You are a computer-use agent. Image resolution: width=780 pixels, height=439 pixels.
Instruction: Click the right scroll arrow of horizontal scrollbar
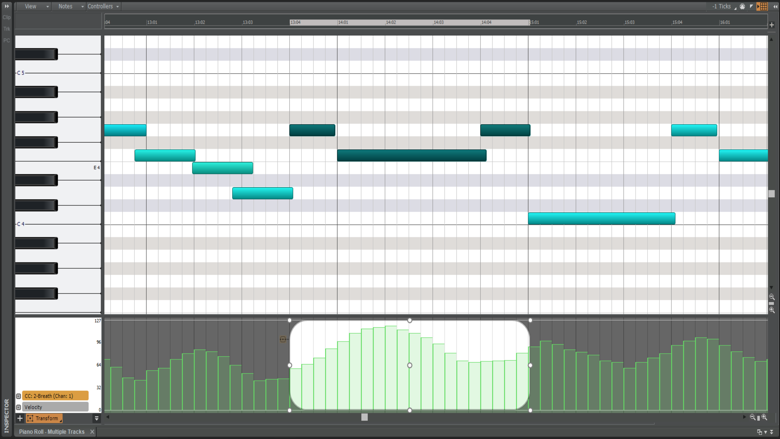pyautogui.click(x=745, y=417)
